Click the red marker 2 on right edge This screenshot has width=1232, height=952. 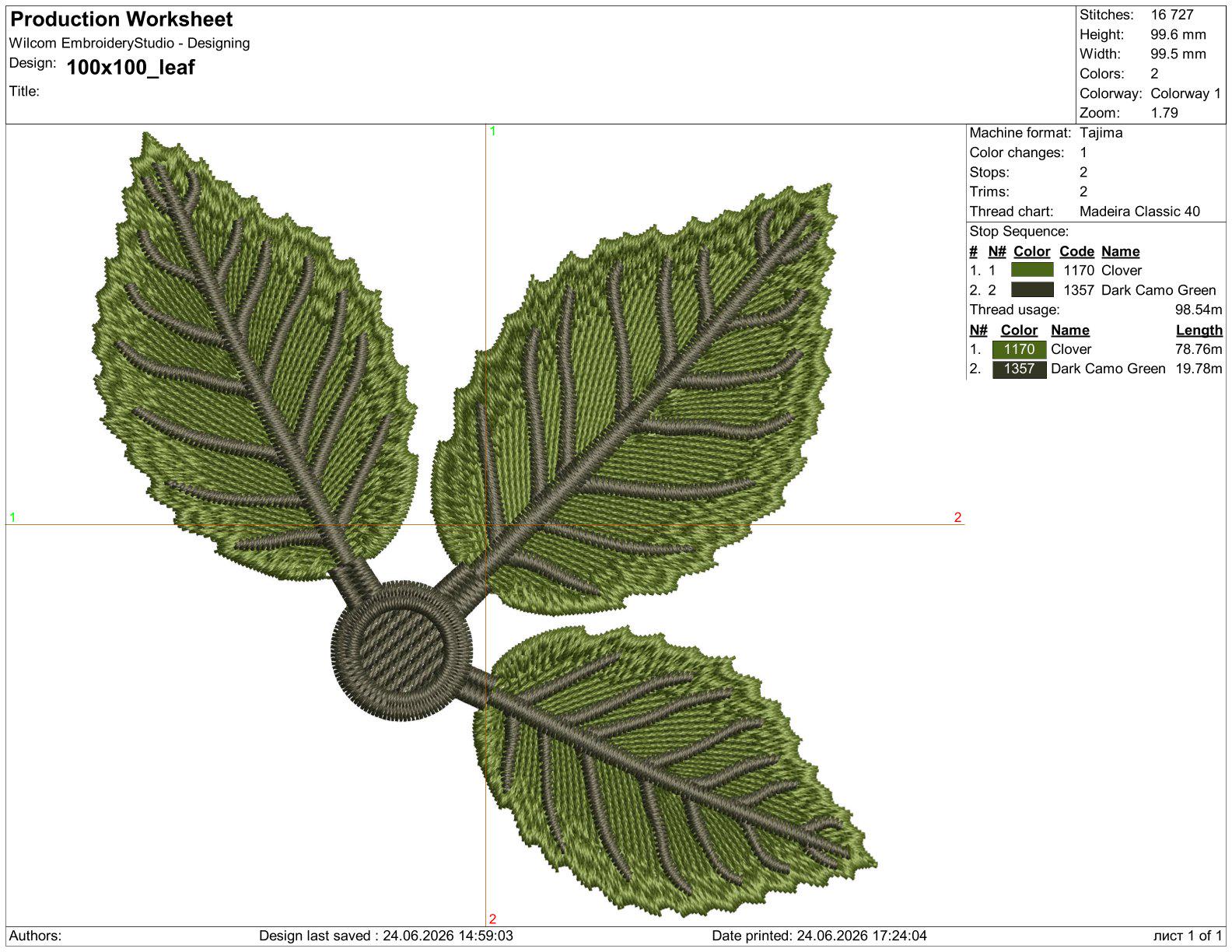957,517
